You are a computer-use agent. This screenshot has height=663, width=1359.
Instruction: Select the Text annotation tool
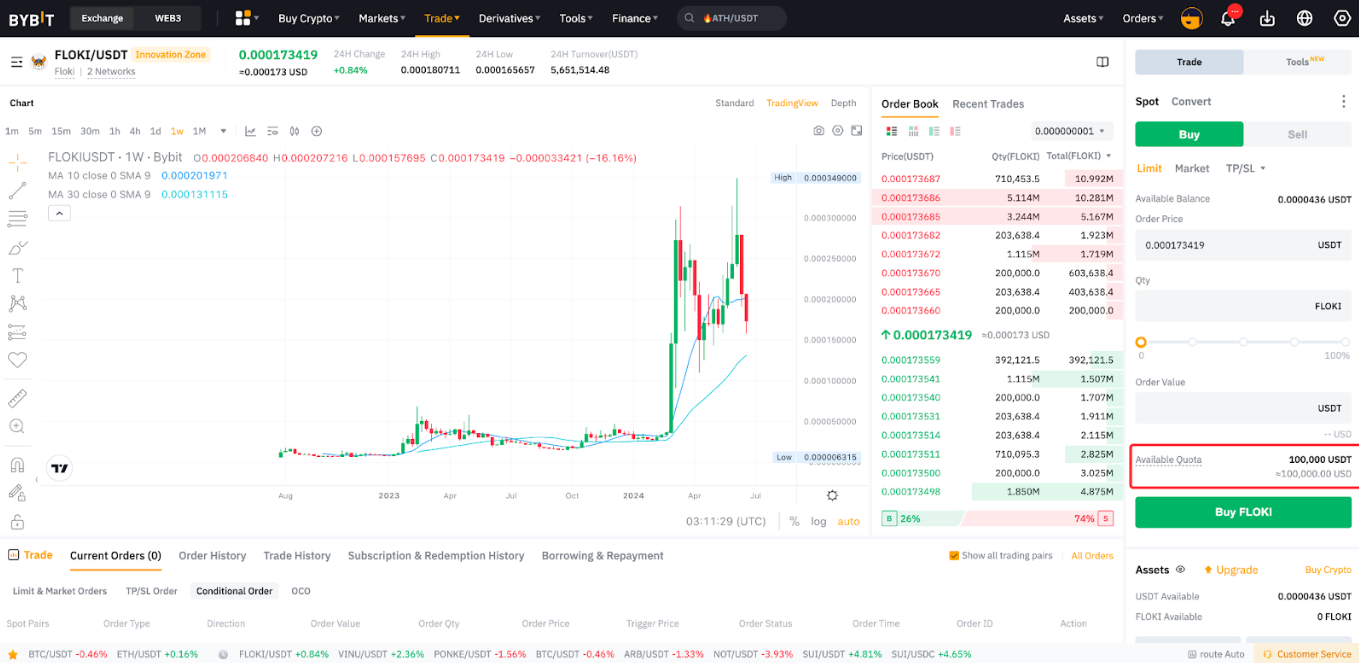[x=16, y=275]
